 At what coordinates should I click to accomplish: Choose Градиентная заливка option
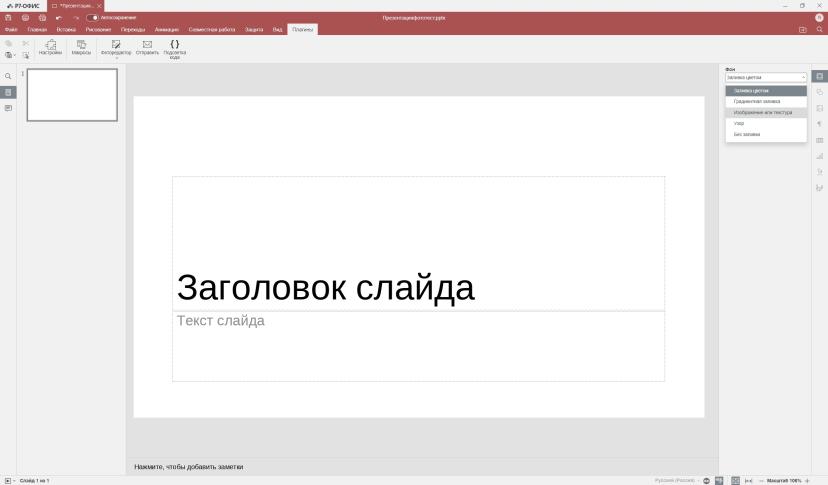point(766,101)
